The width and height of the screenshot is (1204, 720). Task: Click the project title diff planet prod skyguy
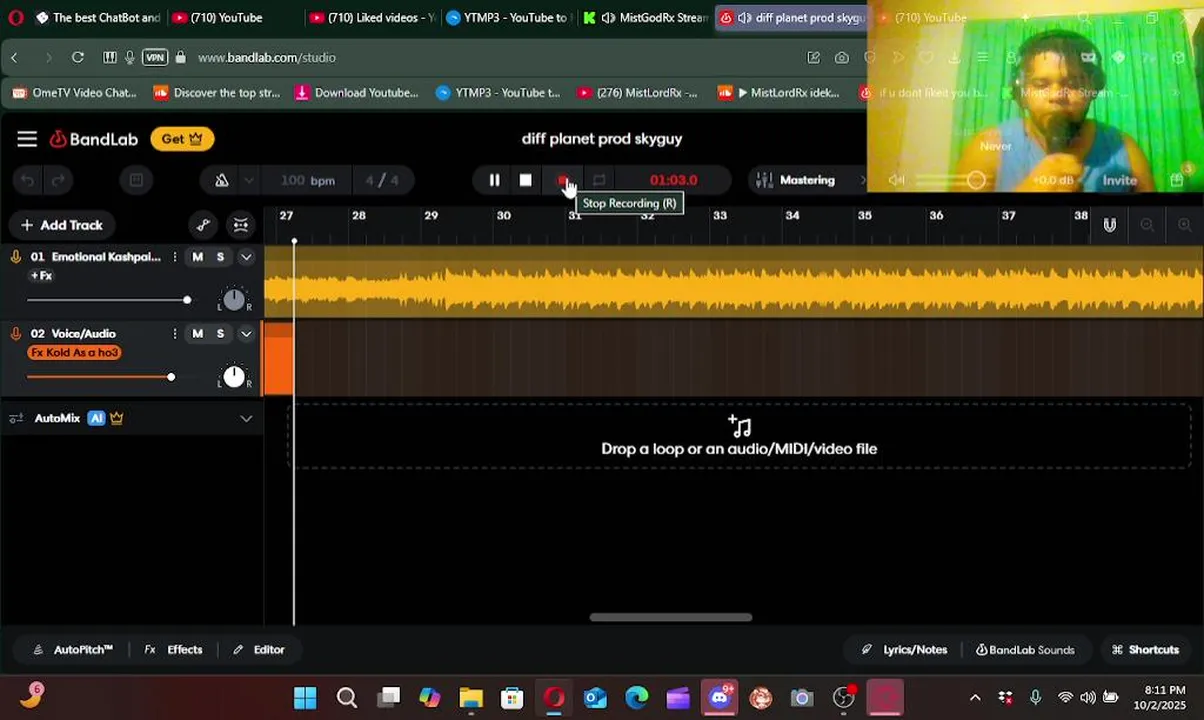coord(602,139)
